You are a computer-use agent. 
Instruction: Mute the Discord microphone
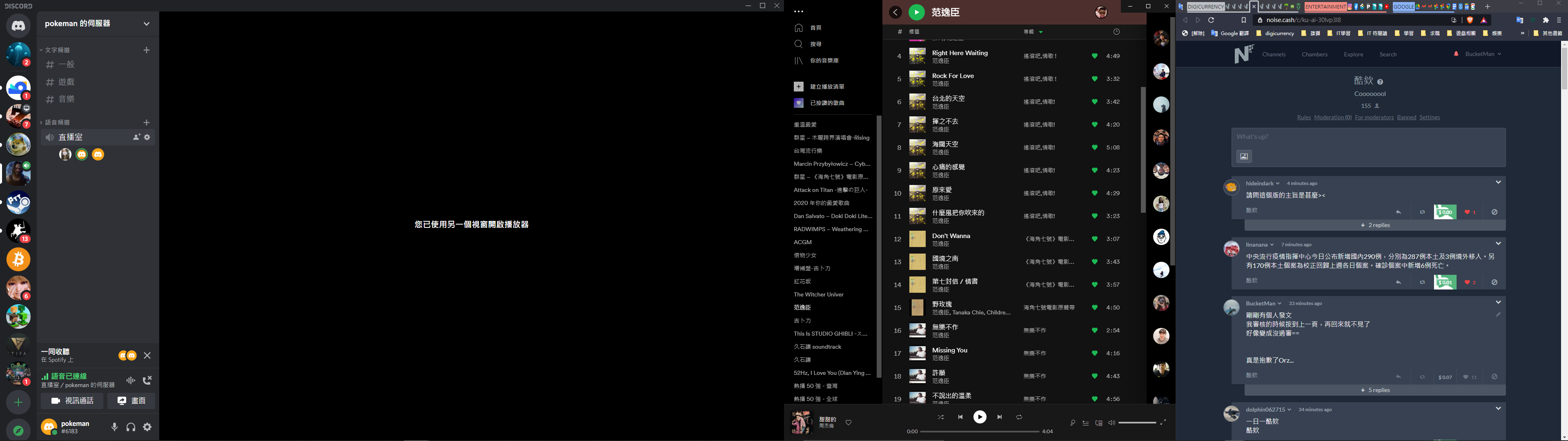click(x=114, y=427)
